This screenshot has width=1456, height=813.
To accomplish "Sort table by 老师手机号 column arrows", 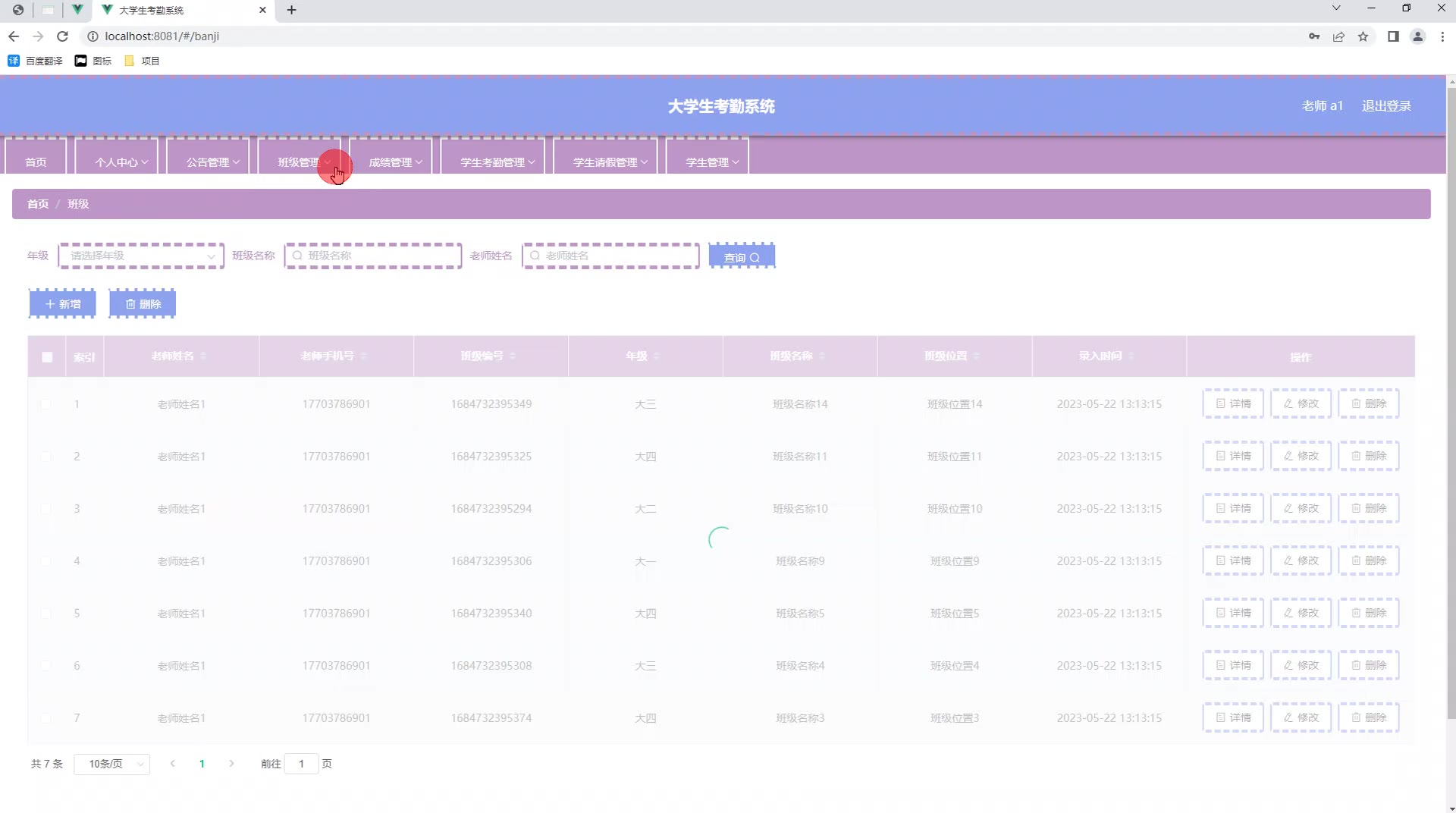I will click(x=363, y=356).
